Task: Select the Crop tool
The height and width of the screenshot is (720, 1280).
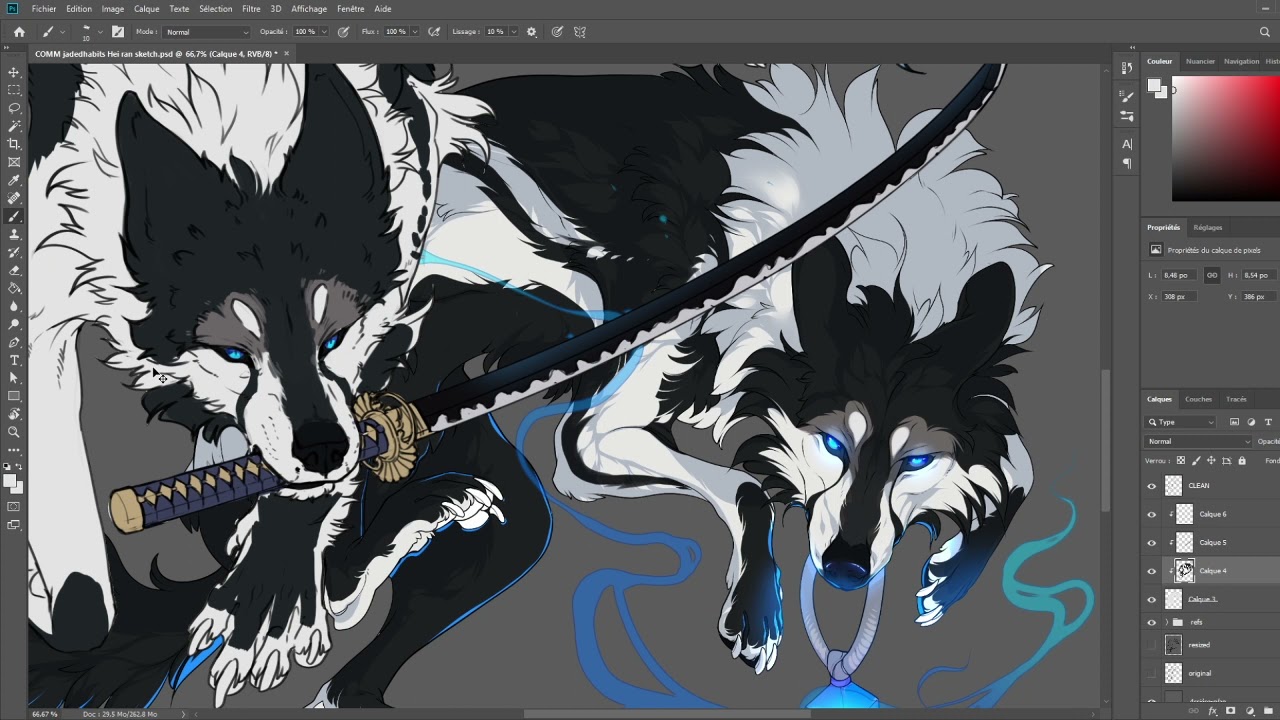Action: click(14, 145)
